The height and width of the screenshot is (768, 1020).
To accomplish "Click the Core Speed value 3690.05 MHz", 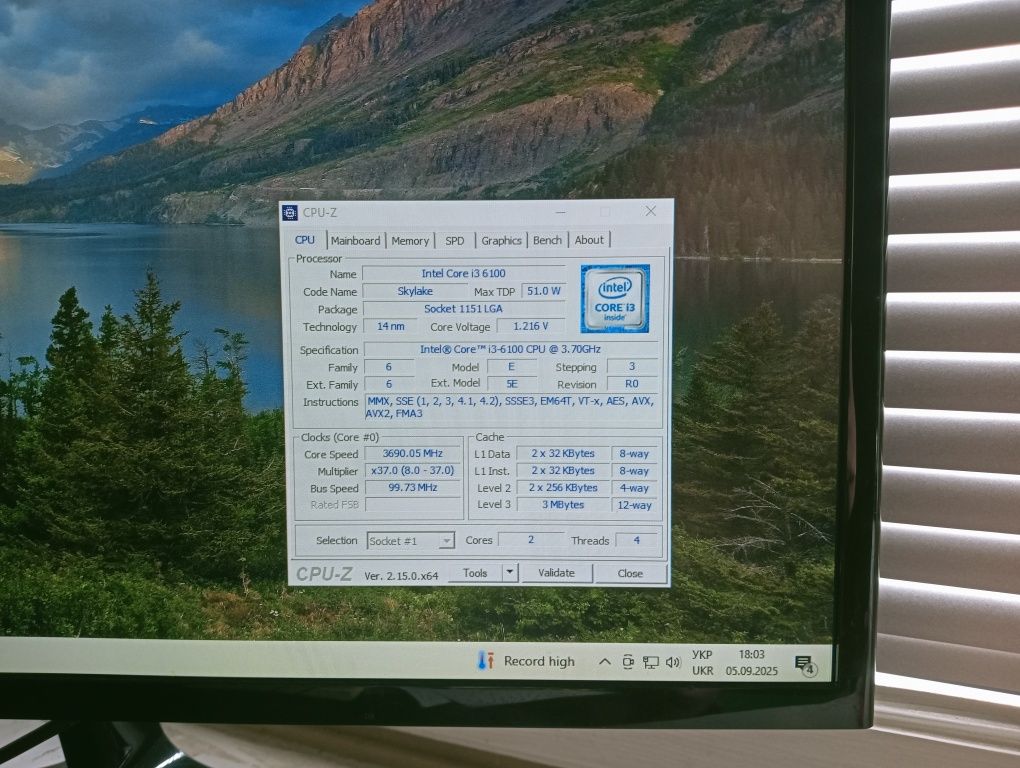I will [x=412, y=453].
